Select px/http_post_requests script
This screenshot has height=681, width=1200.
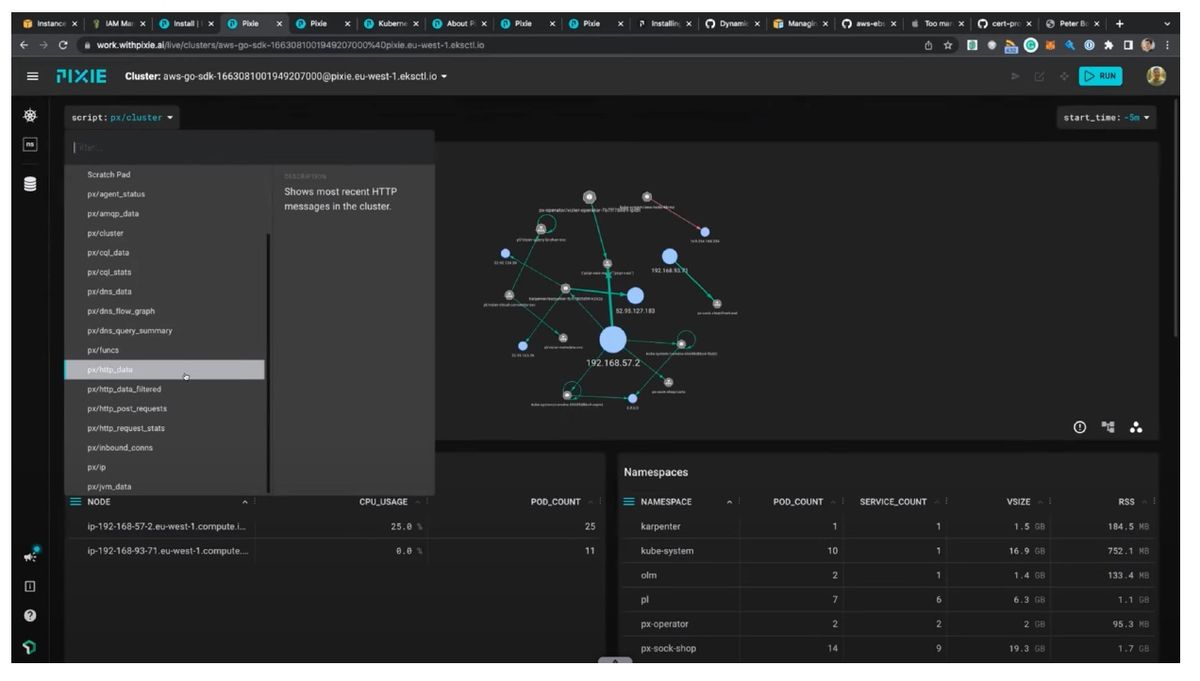(x=165, y=409)
